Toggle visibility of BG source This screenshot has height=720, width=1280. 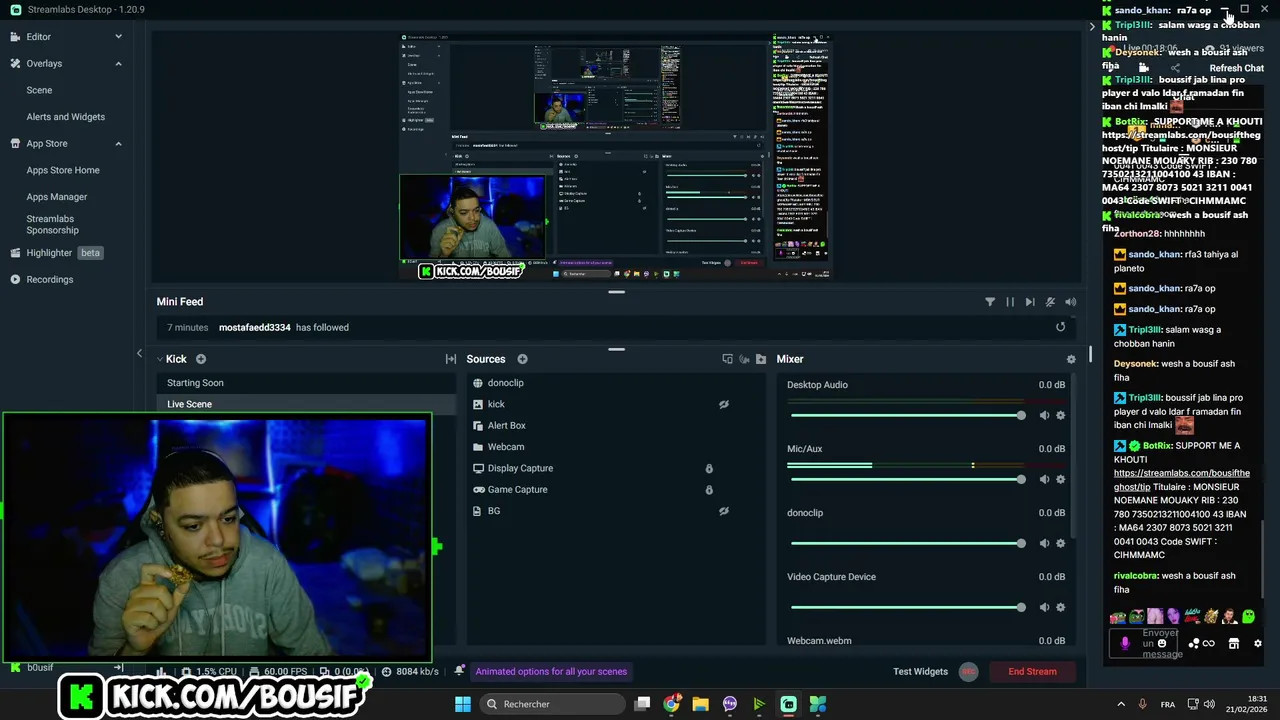tap(724, 511)
